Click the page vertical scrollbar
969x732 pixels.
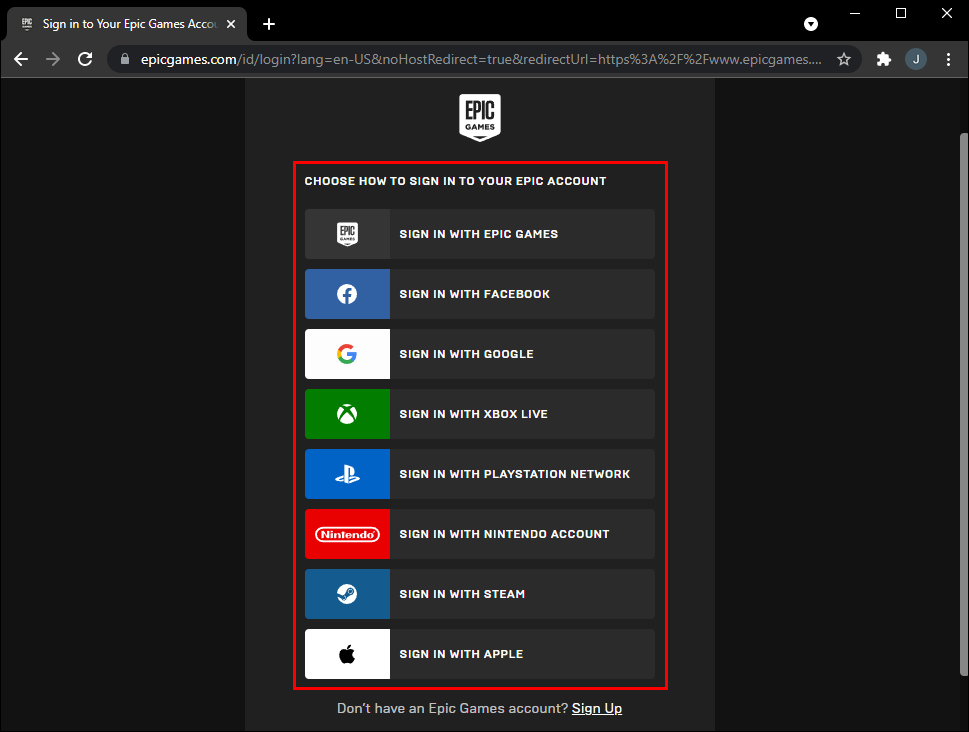click(x=963, y=404)
